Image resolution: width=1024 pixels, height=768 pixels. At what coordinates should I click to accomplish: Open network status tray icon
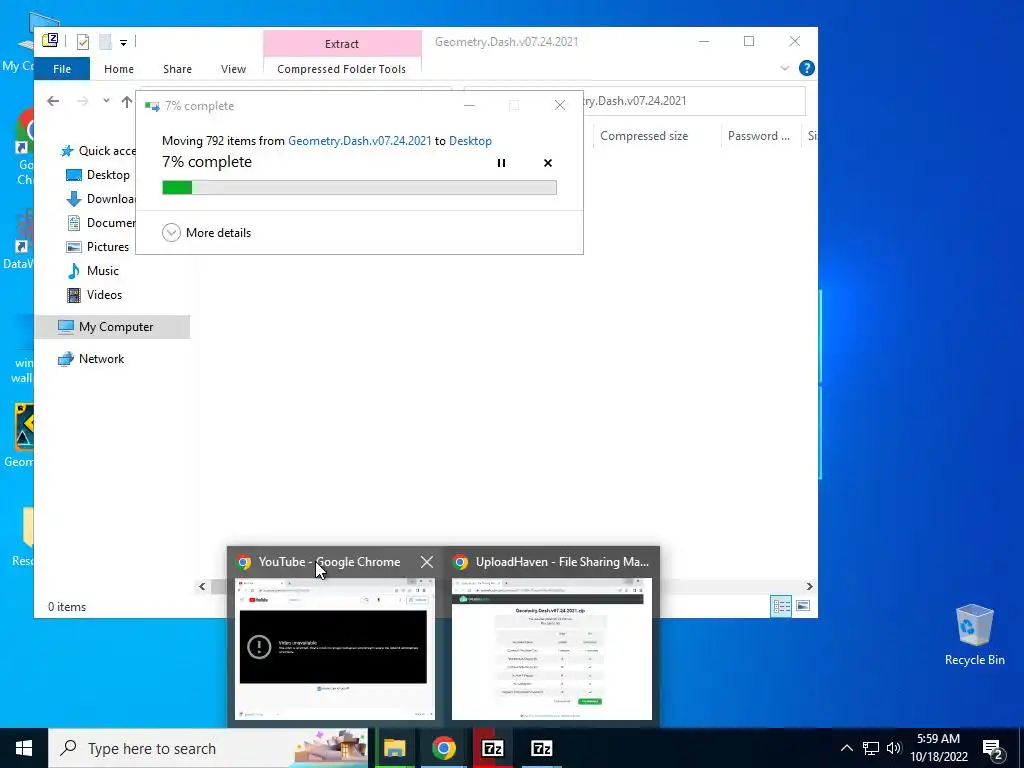click(x=871, y=748)
